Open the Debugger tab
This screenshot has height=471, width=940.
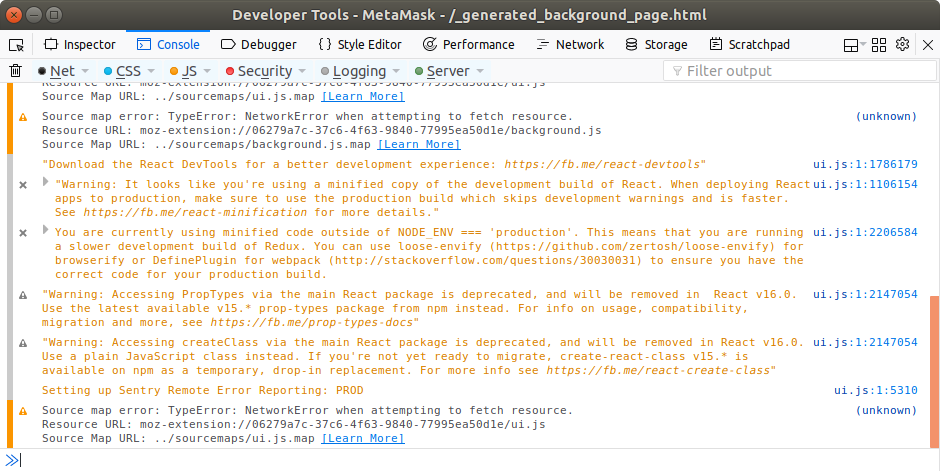click(258, 44)
